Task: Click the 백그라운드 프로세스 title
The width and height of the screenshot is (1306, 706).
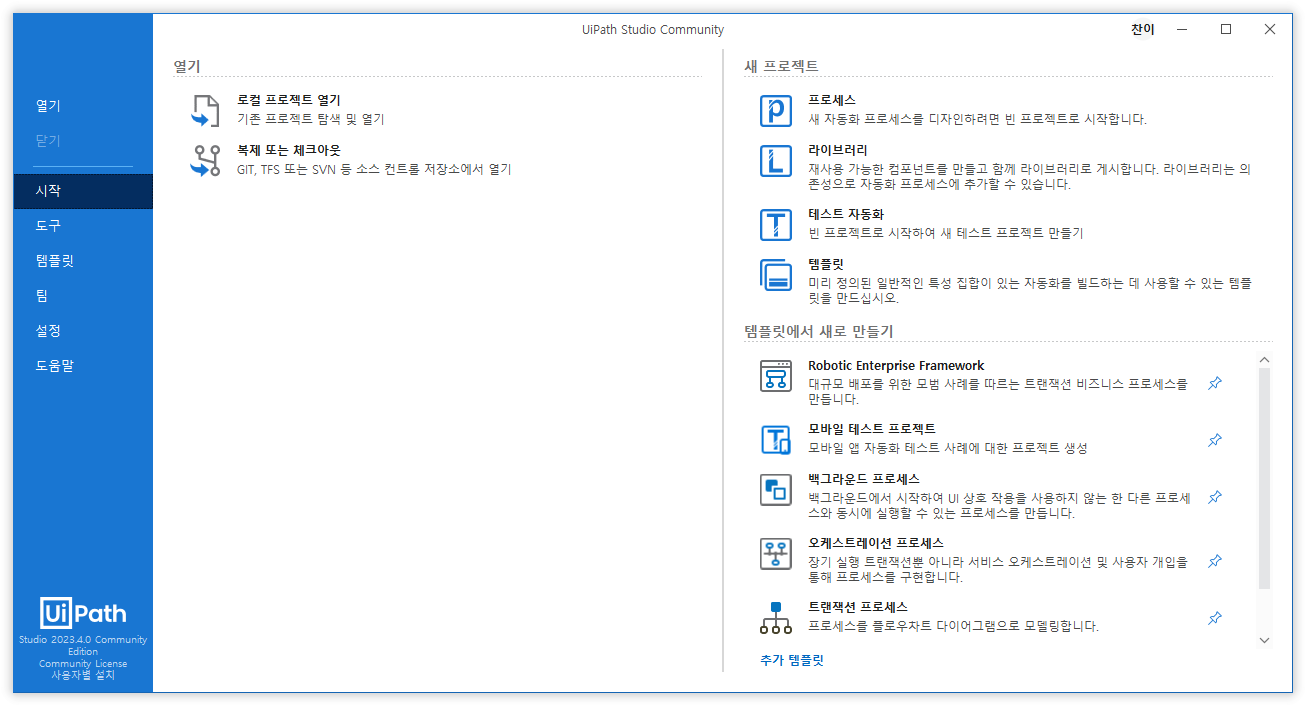Action: tap(864, 479)
